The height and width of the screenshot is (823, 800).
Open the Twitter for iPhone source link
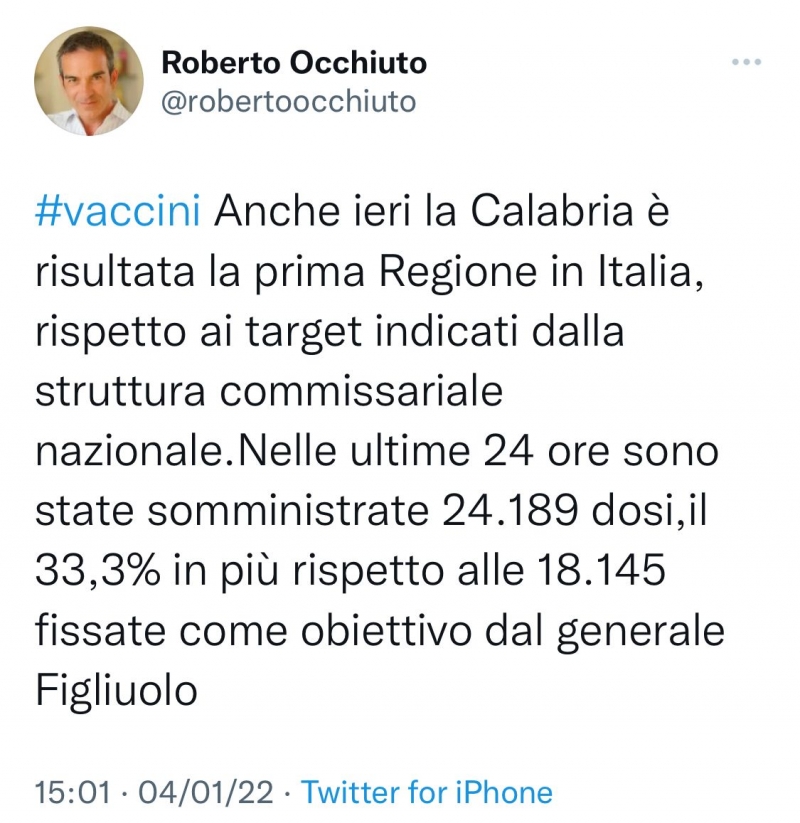[x=427, y=792]
